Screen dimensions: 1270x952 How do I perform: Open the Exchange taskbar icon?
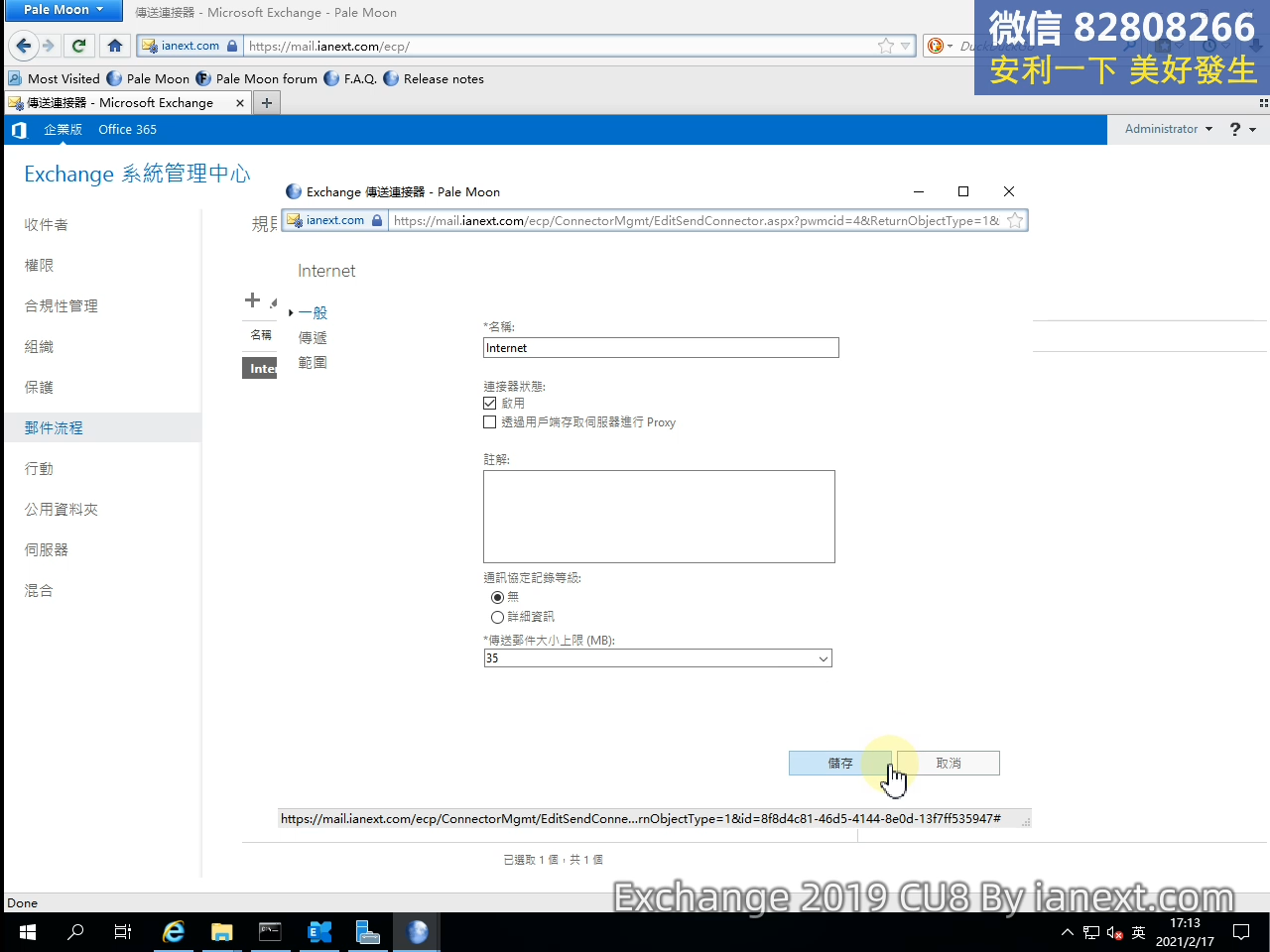(x=319, y=932)
